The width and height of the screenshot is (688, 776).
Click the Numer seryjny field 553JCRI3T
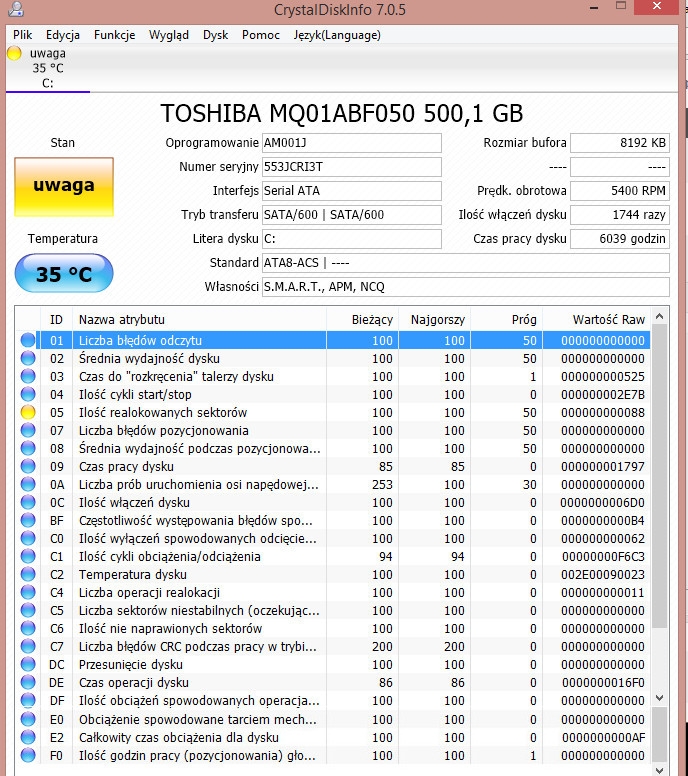point(351,167)
